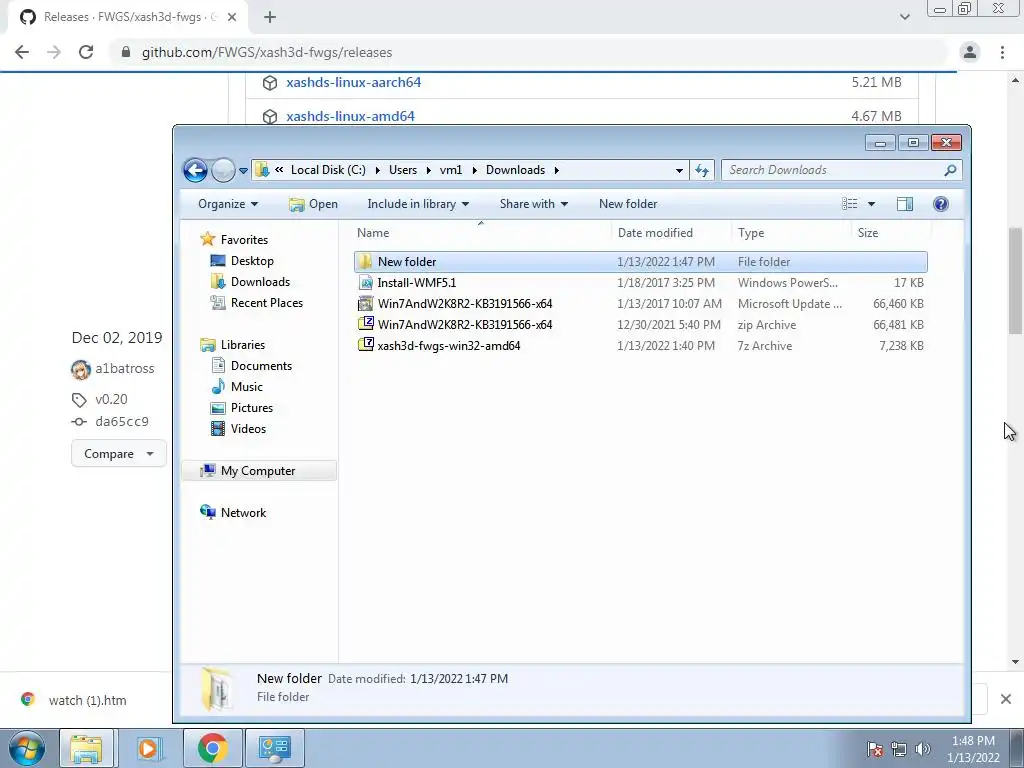This screenshot has width=1024, height=768.
Task: Refresh the Downloads folder view
Action: pyautogui.click(x=702, y=170)
